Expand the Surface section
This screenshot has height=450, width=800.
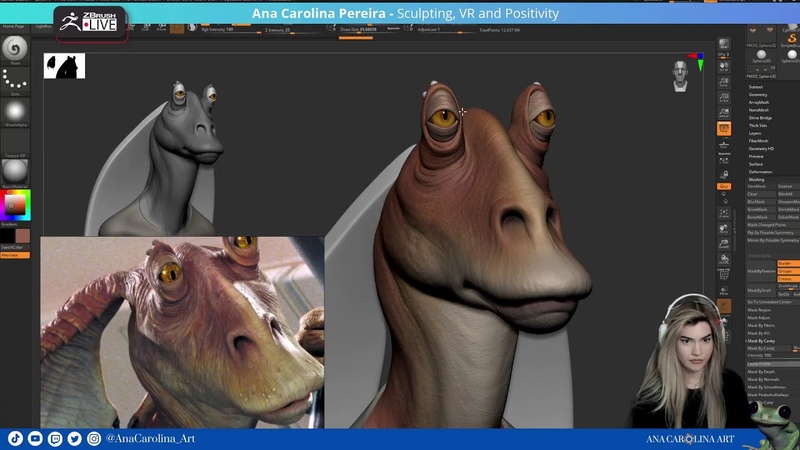(x=756, y=164)
